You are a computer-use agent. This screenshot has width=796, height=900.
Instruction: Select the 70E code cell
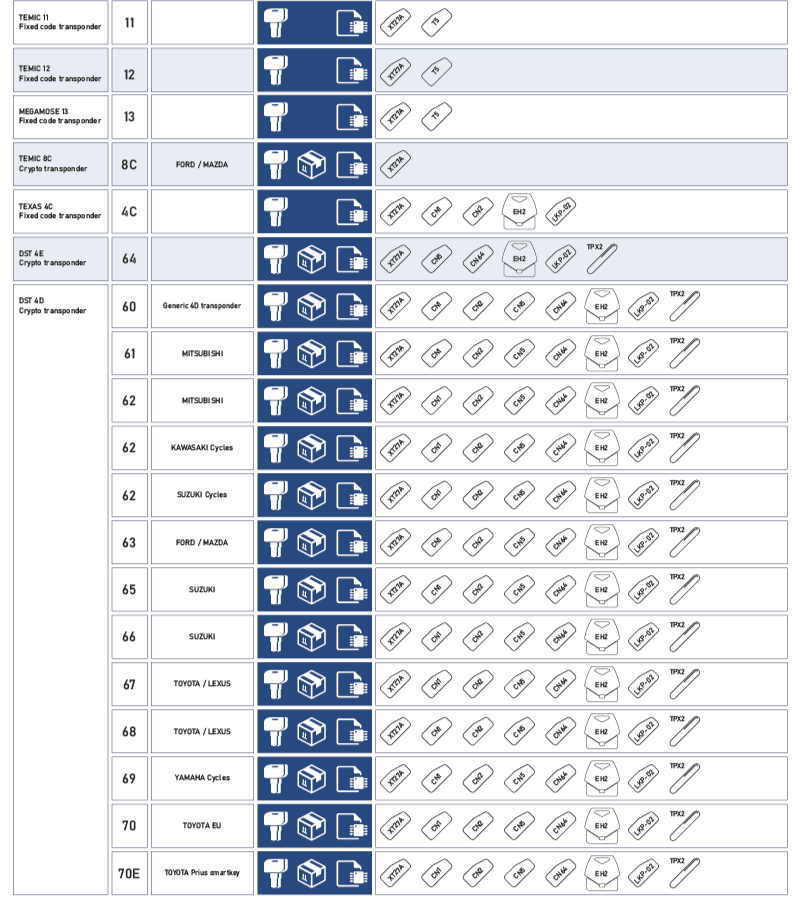(129, 873)
